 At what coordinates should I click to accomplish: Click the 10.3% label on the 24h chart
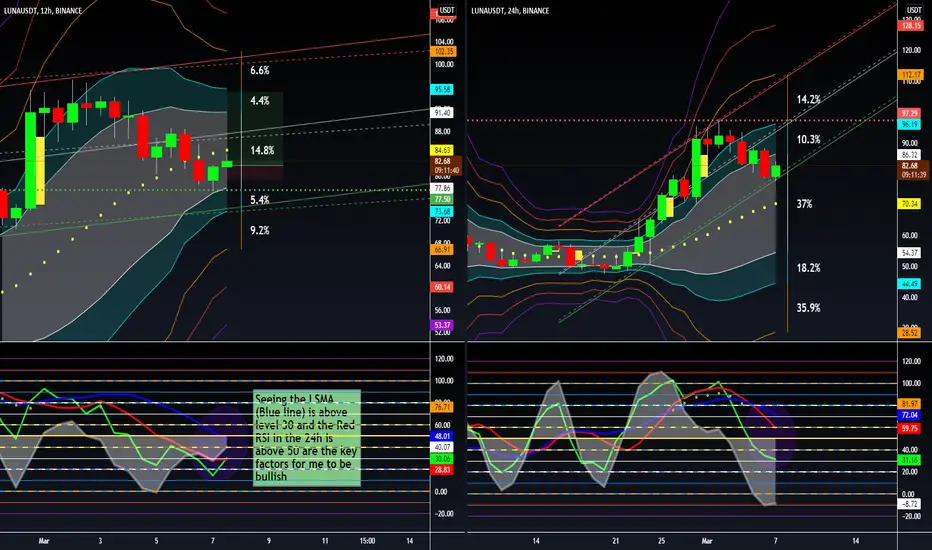click(809, 139)
